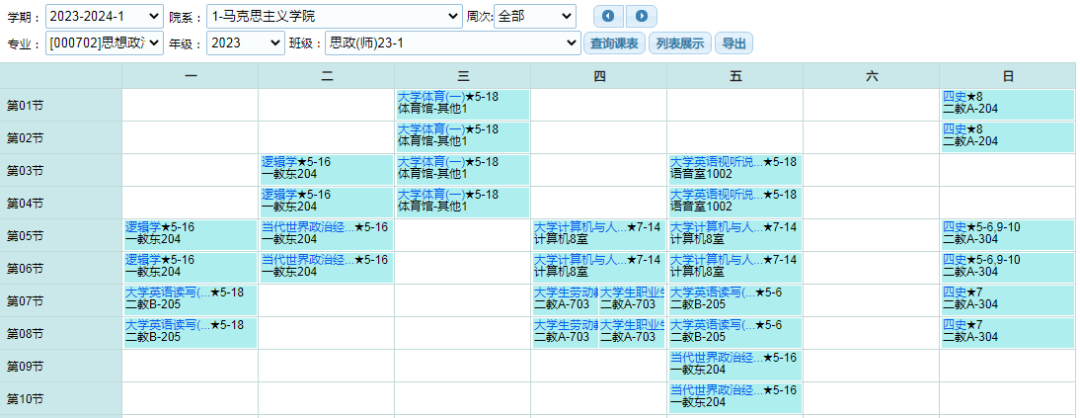This screenshot has width=1080, height=418.
Task: Open the 班级 class dropdown
Action: [x=453, y=43]
